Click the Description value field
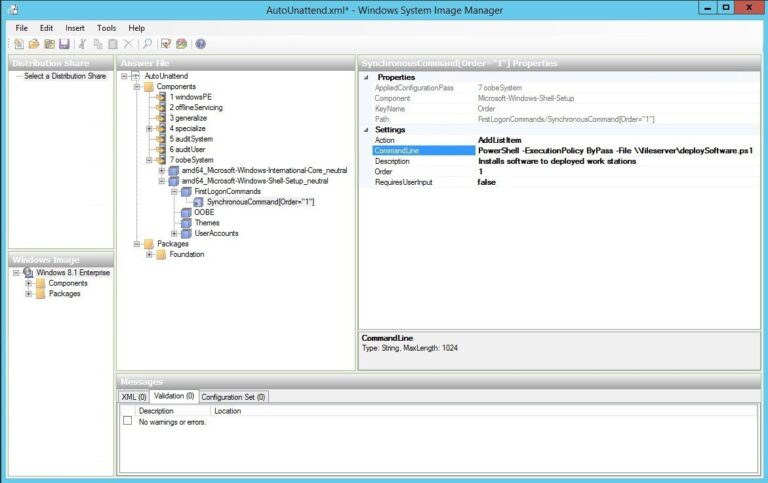This screenshot has width=768, height=483. tap(617, 161)
